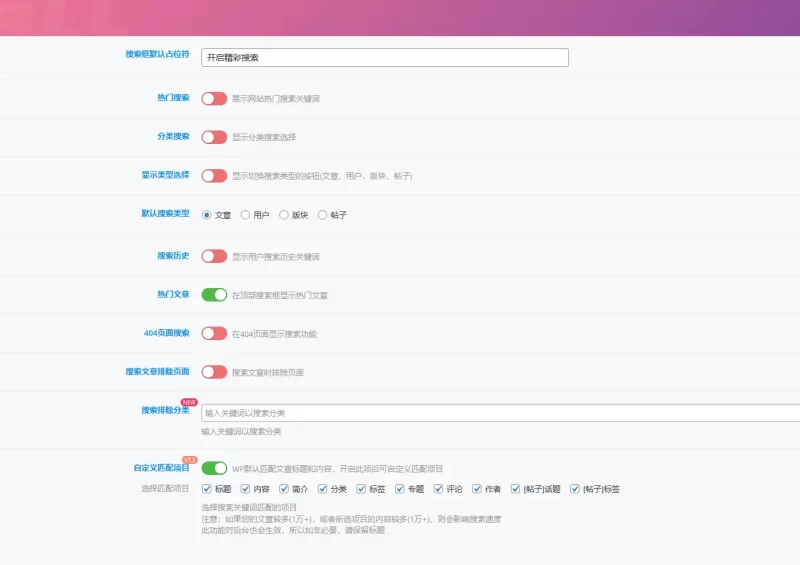The image size is (800, 565).
Task: Uncheck the 分类 checkbox
Action: pyautogui.click(x=322, y=489)
